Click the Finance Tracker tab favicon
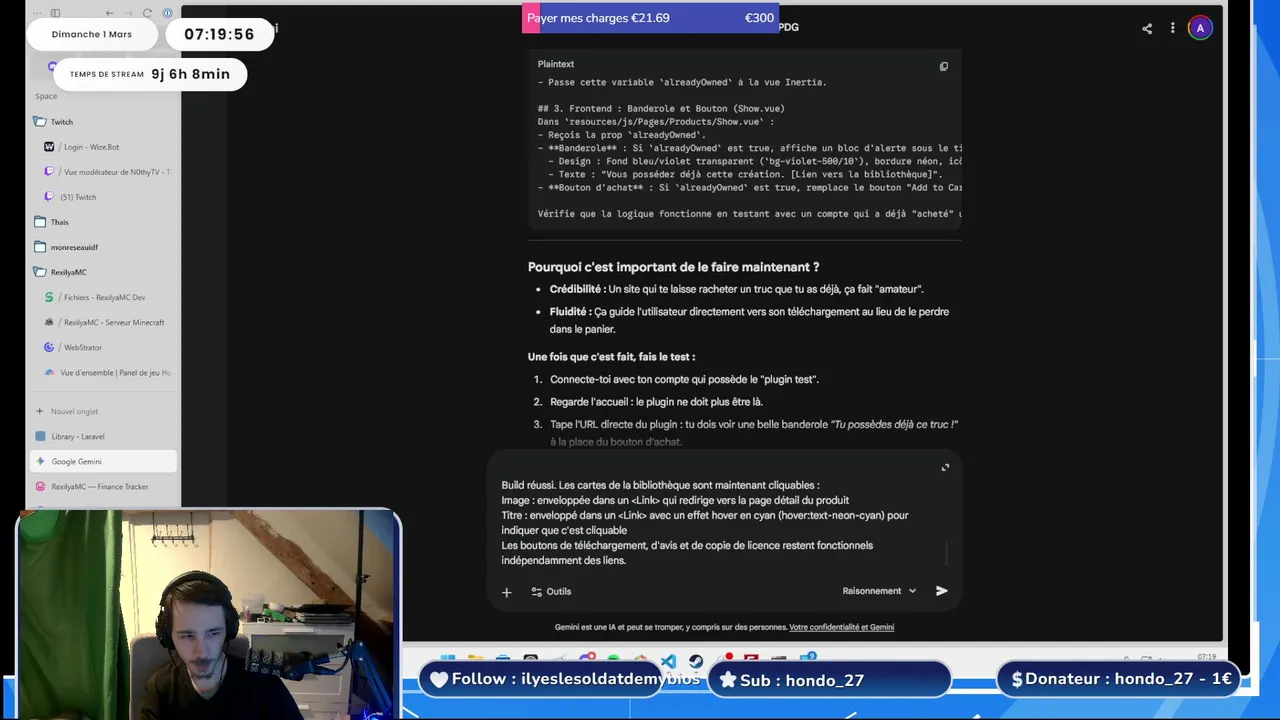Viewport: 1280px width, 720px height. (40, 486)
